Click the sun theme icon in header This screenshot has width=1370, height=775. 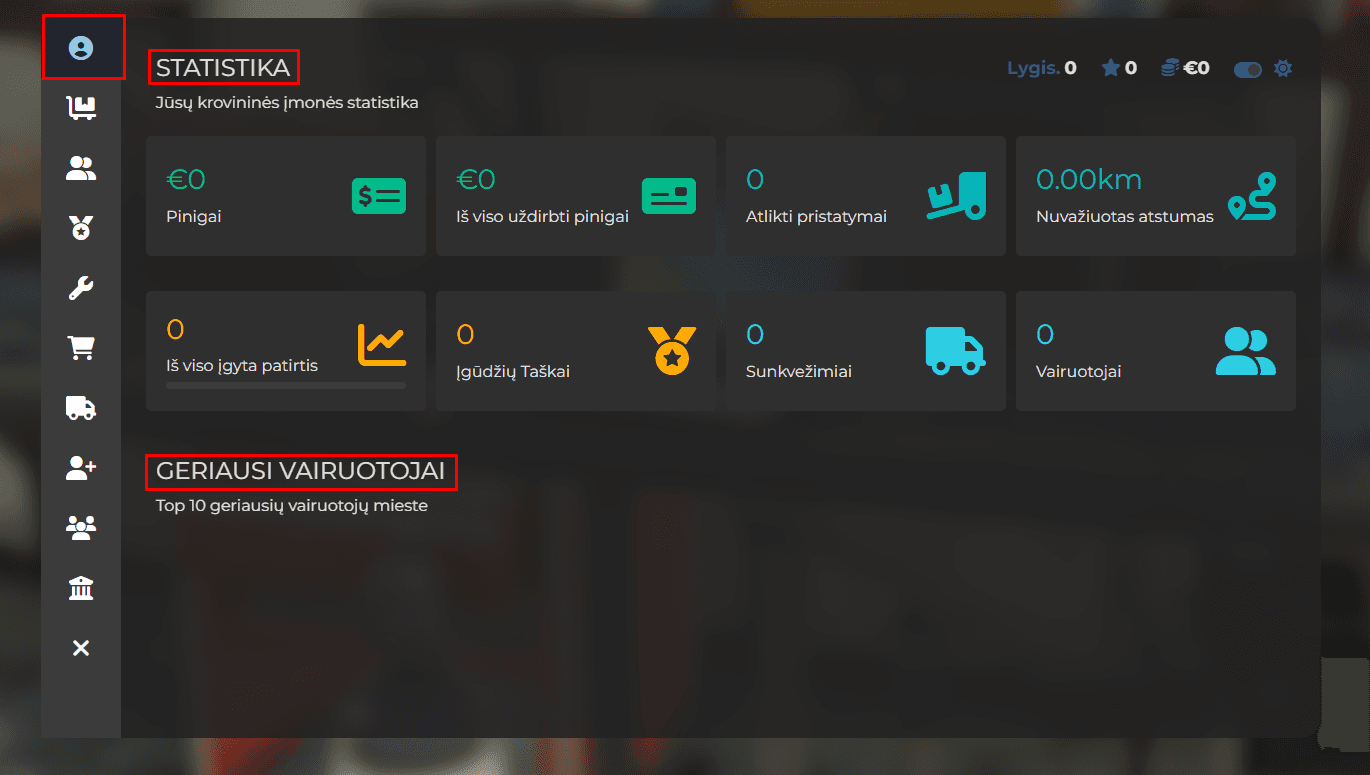[x=1283, y=69]
